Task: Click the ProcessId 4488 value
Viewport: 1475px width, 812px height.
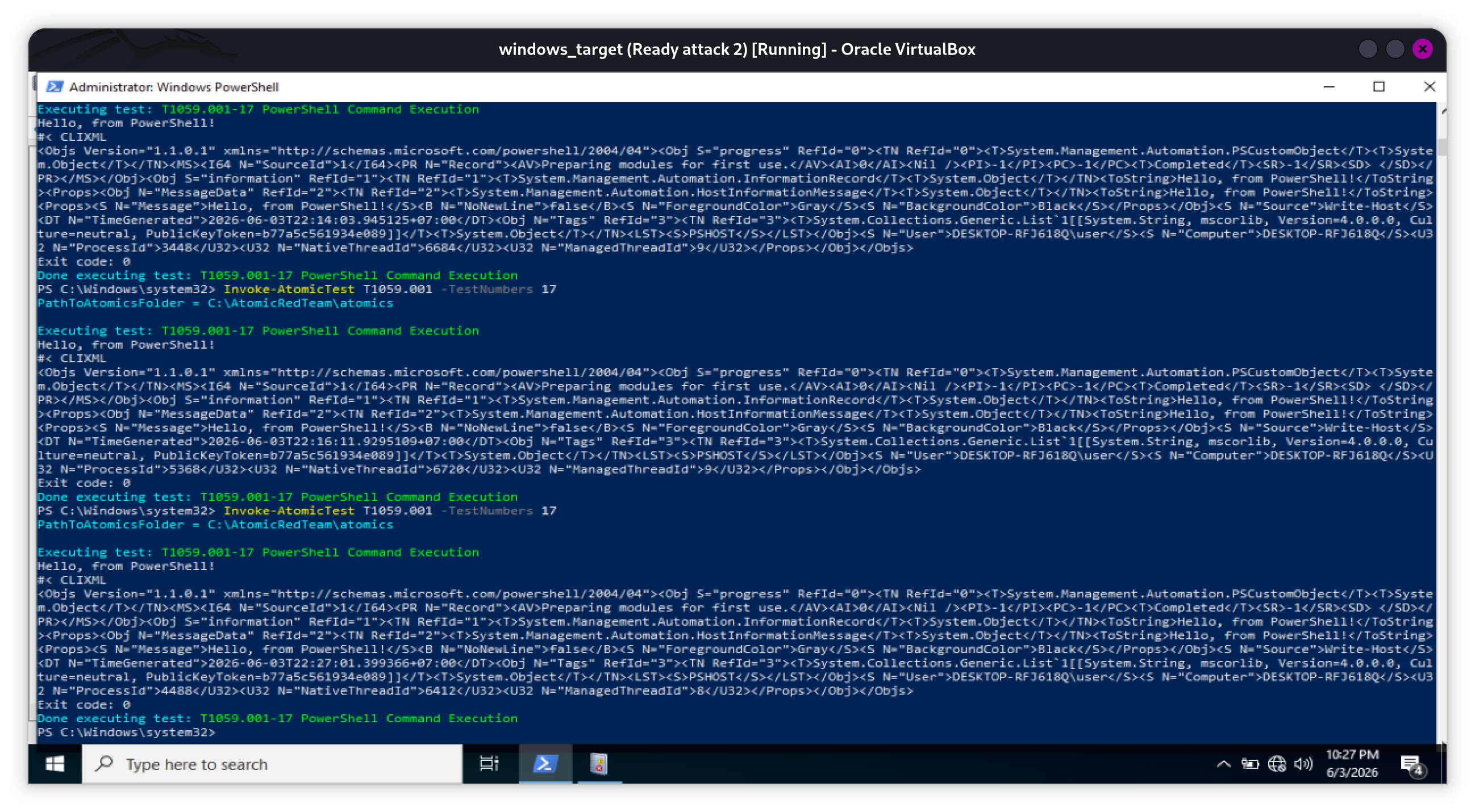Action: tap(177, 690)
